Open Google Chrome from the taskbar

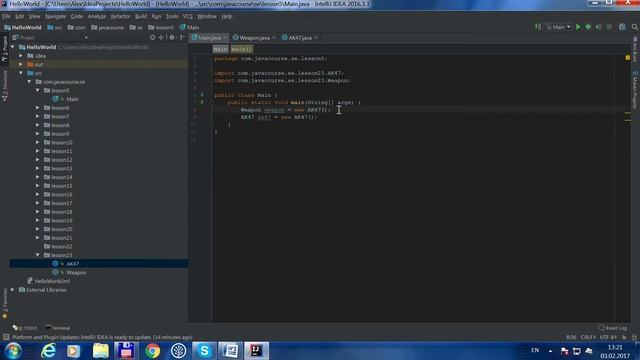point(152,351)
